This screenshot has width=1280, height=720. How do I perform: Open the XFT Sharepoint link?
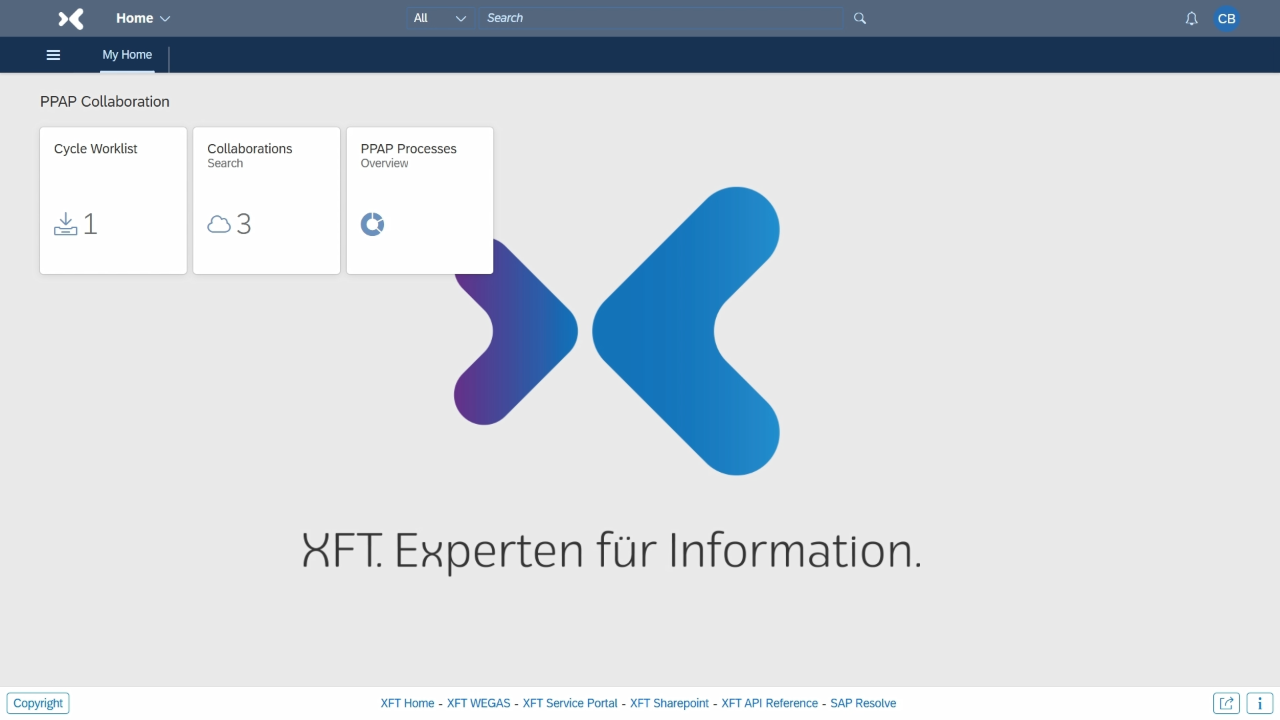tap(669, 703)
